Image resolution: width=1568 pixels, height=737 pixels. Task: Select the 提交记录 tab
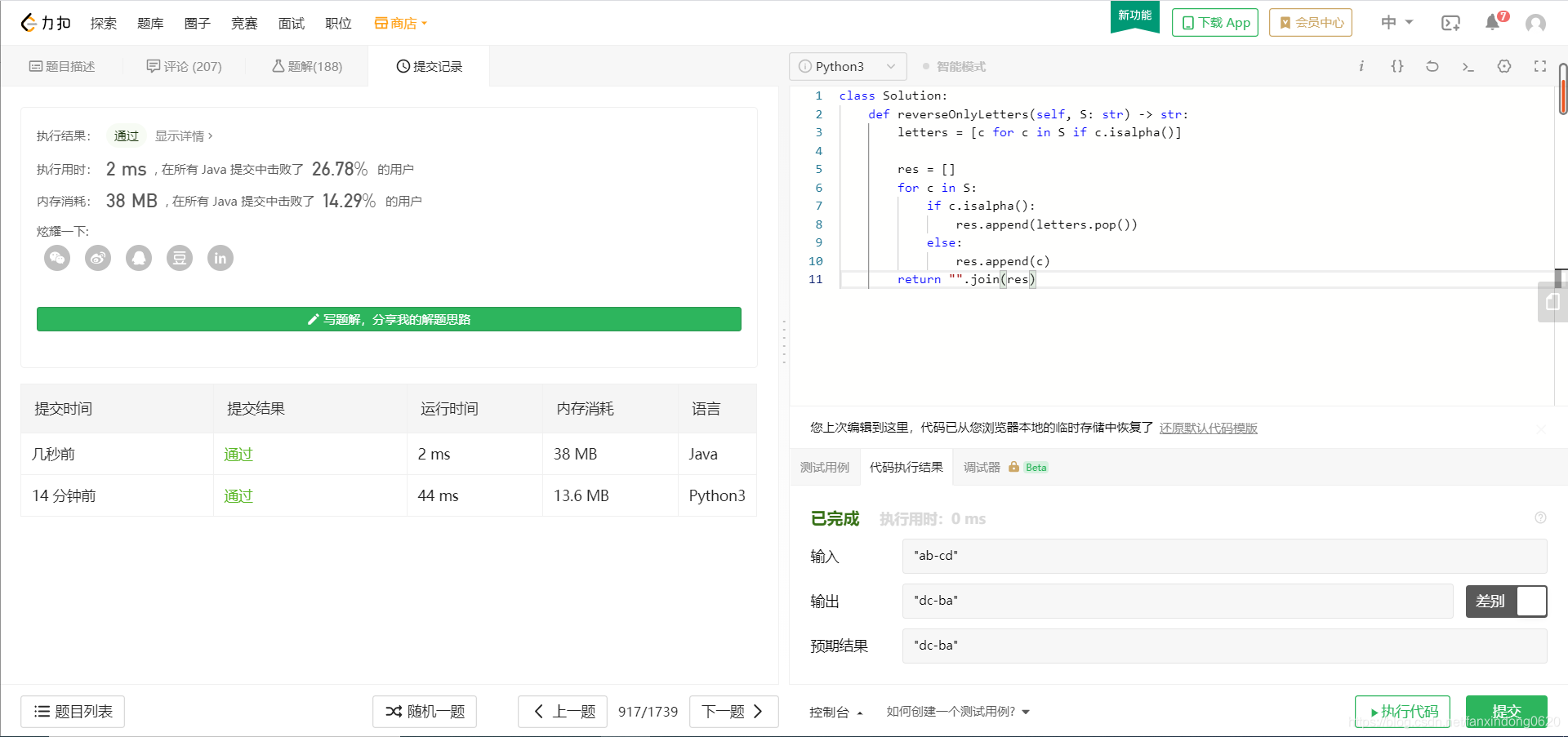point(430,66)
